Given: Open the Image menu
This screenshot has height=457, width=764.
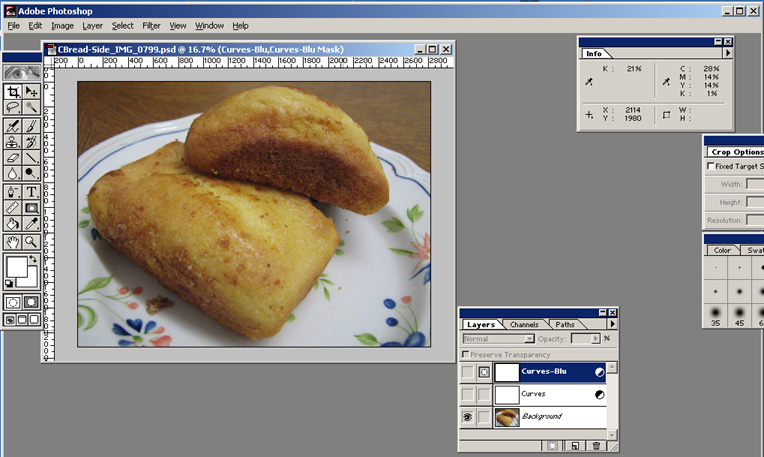Looking at the screenshot, I should [62, 26].
